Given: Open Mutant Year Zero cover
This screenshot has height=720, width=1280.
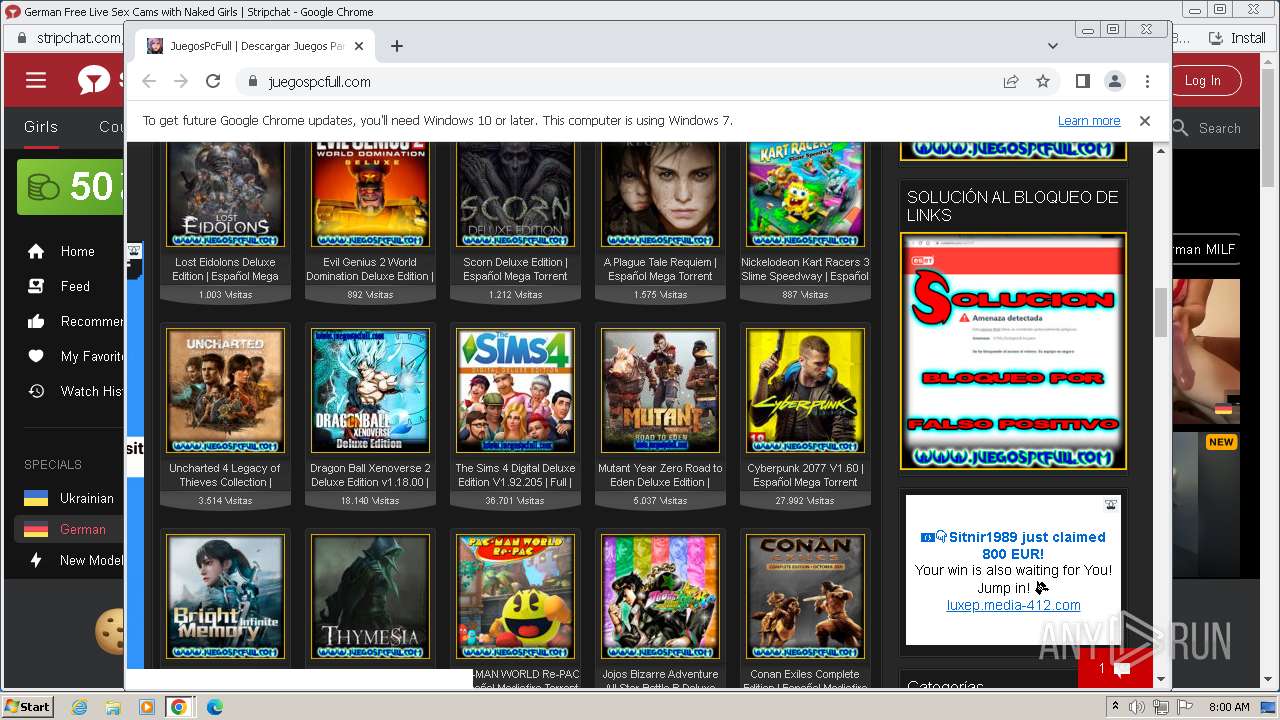Looking at the screenshot, I should 660,391.
